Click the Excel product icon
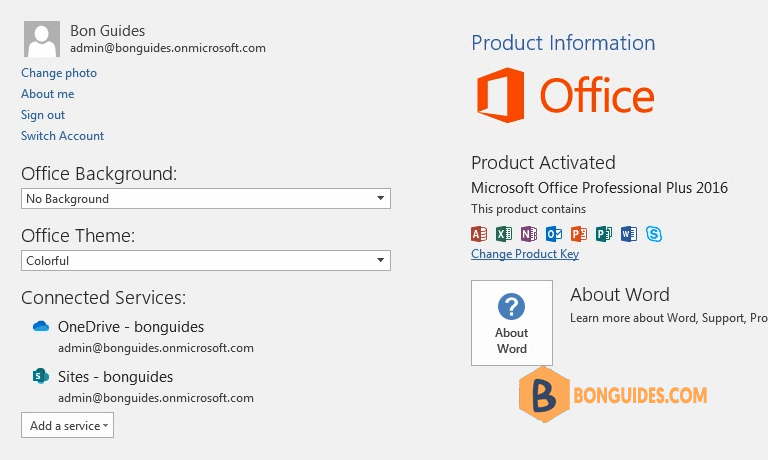This screenshot has height=460, width=768. point(504,234)
